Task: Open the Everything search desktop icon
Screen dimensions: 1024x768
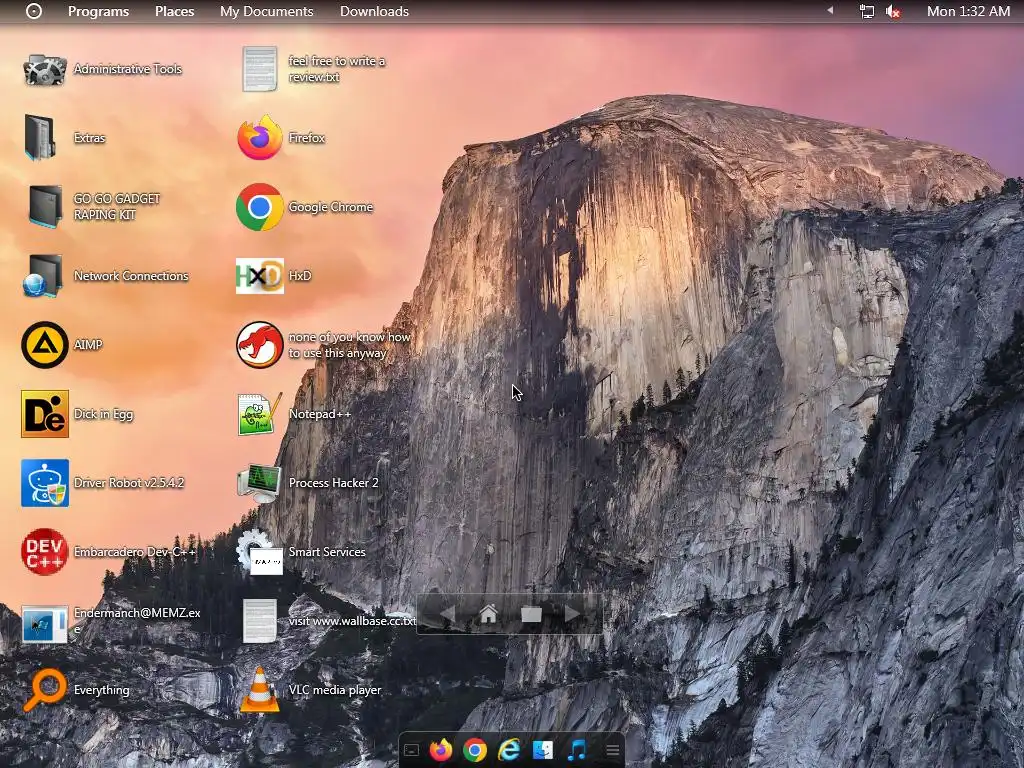Action: [44, 690]
